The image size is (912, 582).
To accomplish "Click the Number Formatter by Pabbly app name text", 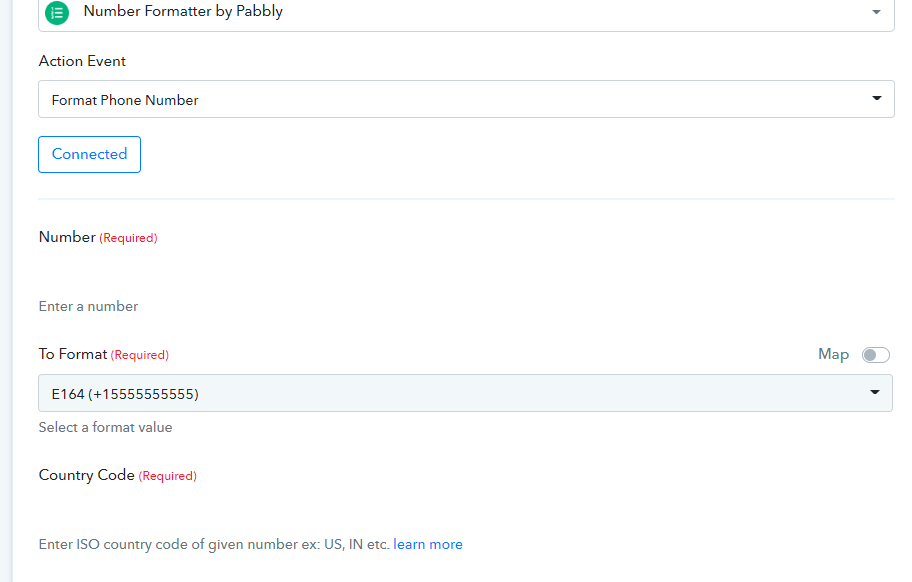I will click(x=183, y=11).
